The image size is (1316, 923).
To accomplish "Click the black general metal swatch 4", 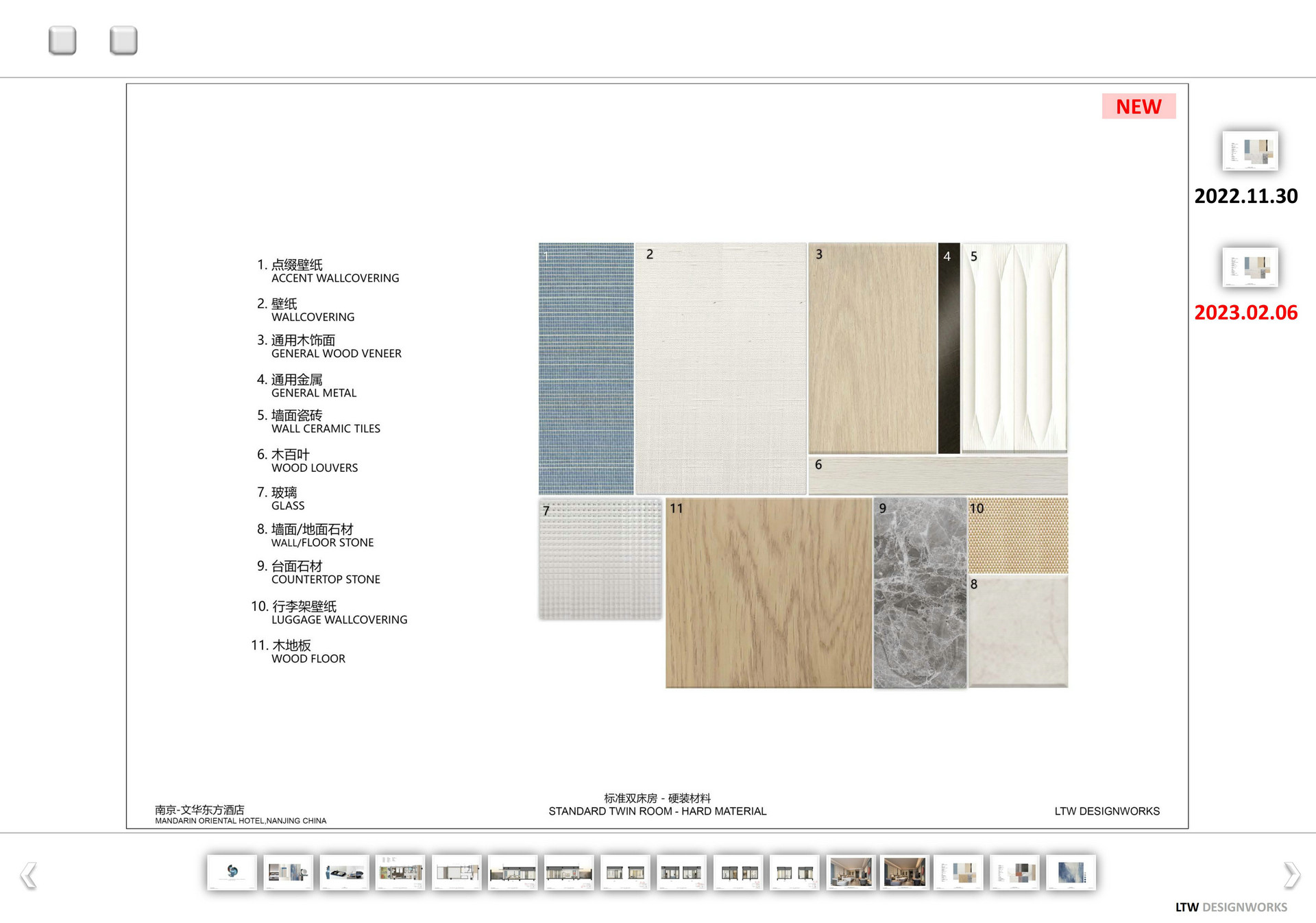I will click(949, 350).
